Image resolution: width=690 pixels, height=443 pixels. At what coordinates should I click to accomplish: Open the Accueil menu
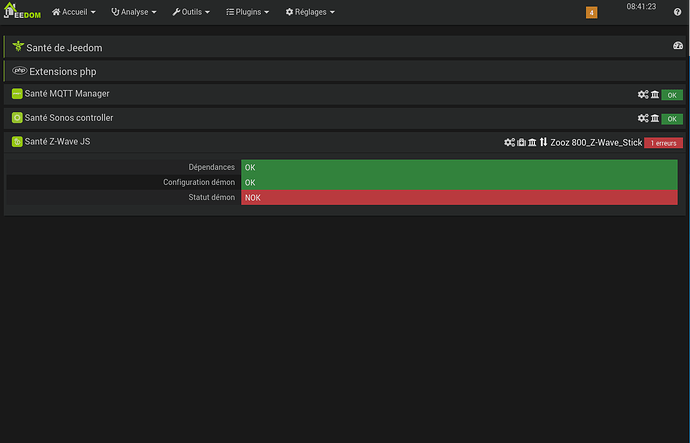click(73, 12)
